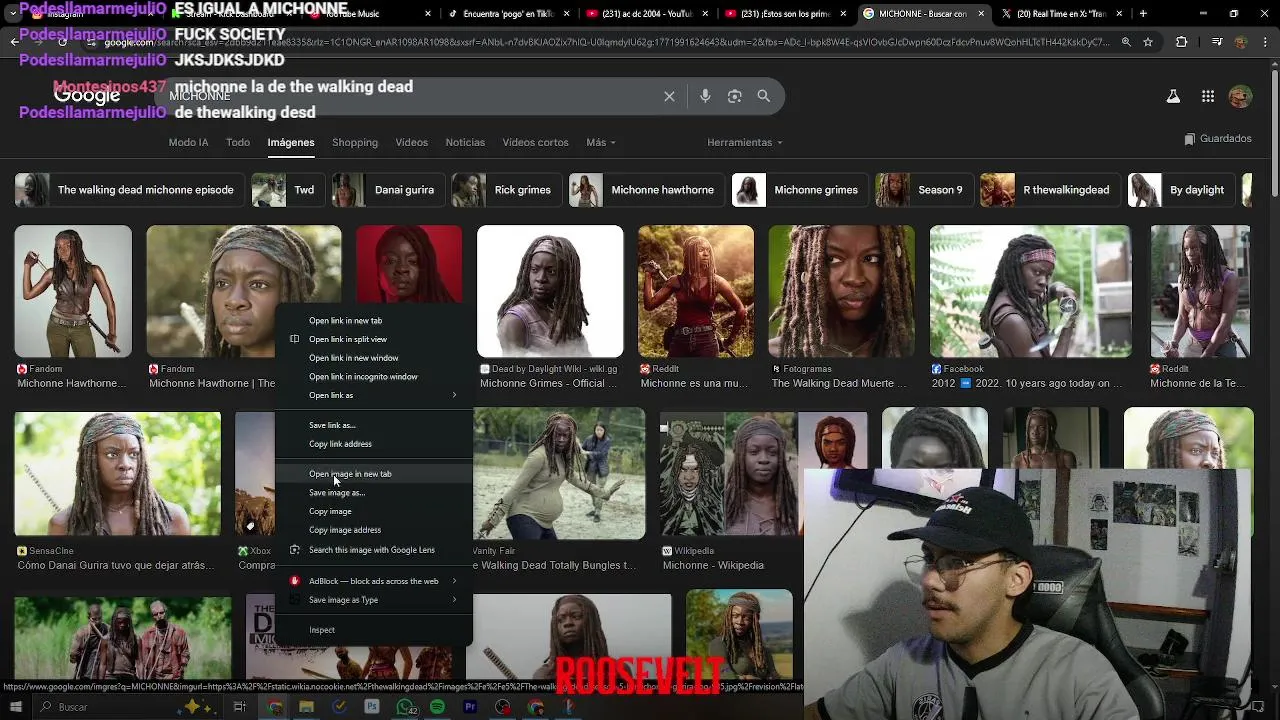Click the AdBlock icon in context menu

tap(294, 581)
